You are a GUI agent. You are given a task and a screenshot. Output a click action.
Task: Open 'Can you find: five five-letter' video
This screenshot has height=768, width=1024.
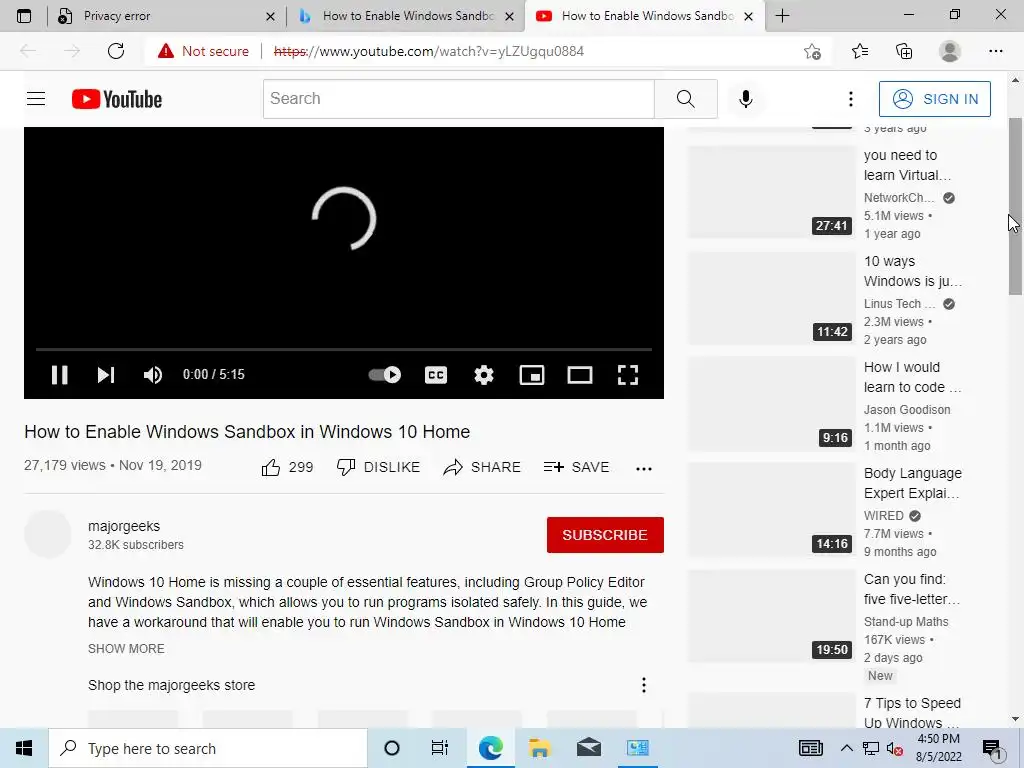coord(912,589)
